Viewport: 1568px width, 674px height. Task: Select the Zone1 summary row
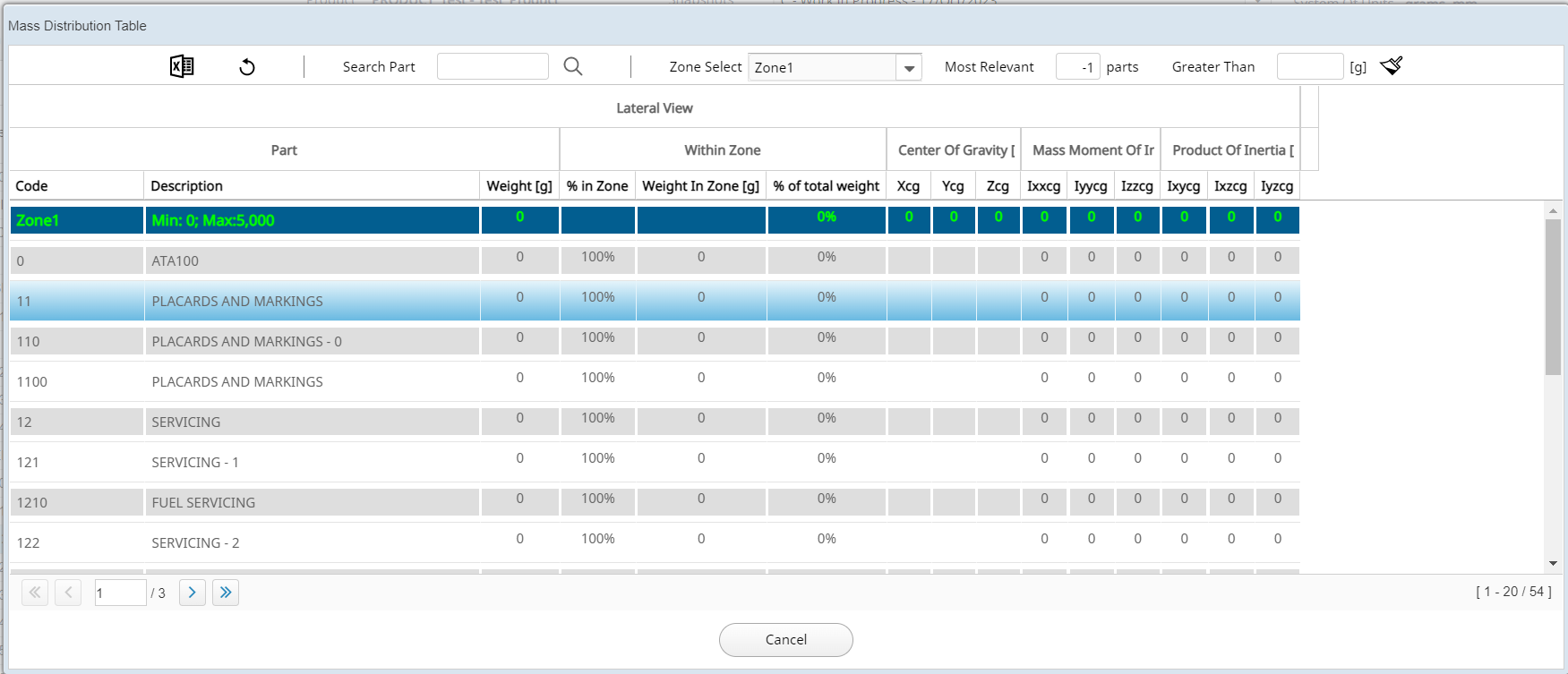click(x=215, y=220)
